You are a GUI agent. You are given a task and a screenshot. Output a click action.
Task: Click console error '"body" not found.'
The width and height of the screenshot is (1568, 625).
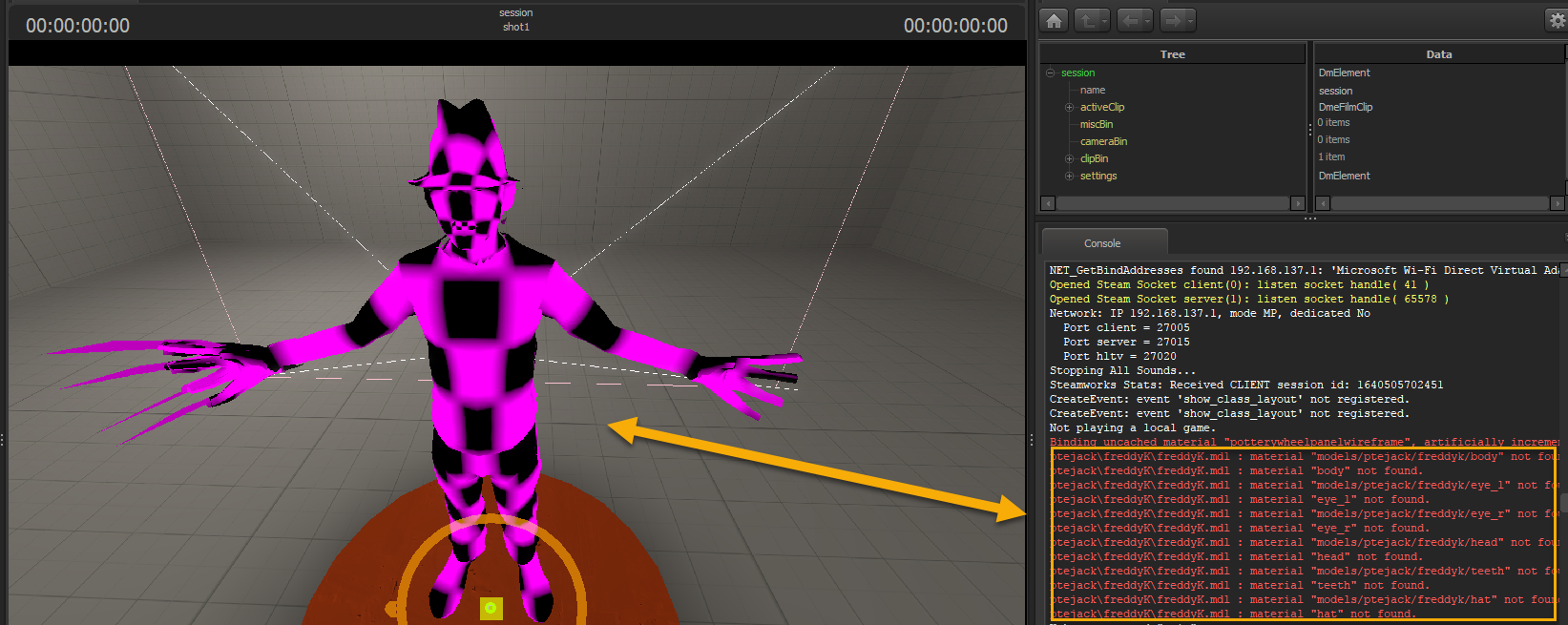click(1367, 470)
